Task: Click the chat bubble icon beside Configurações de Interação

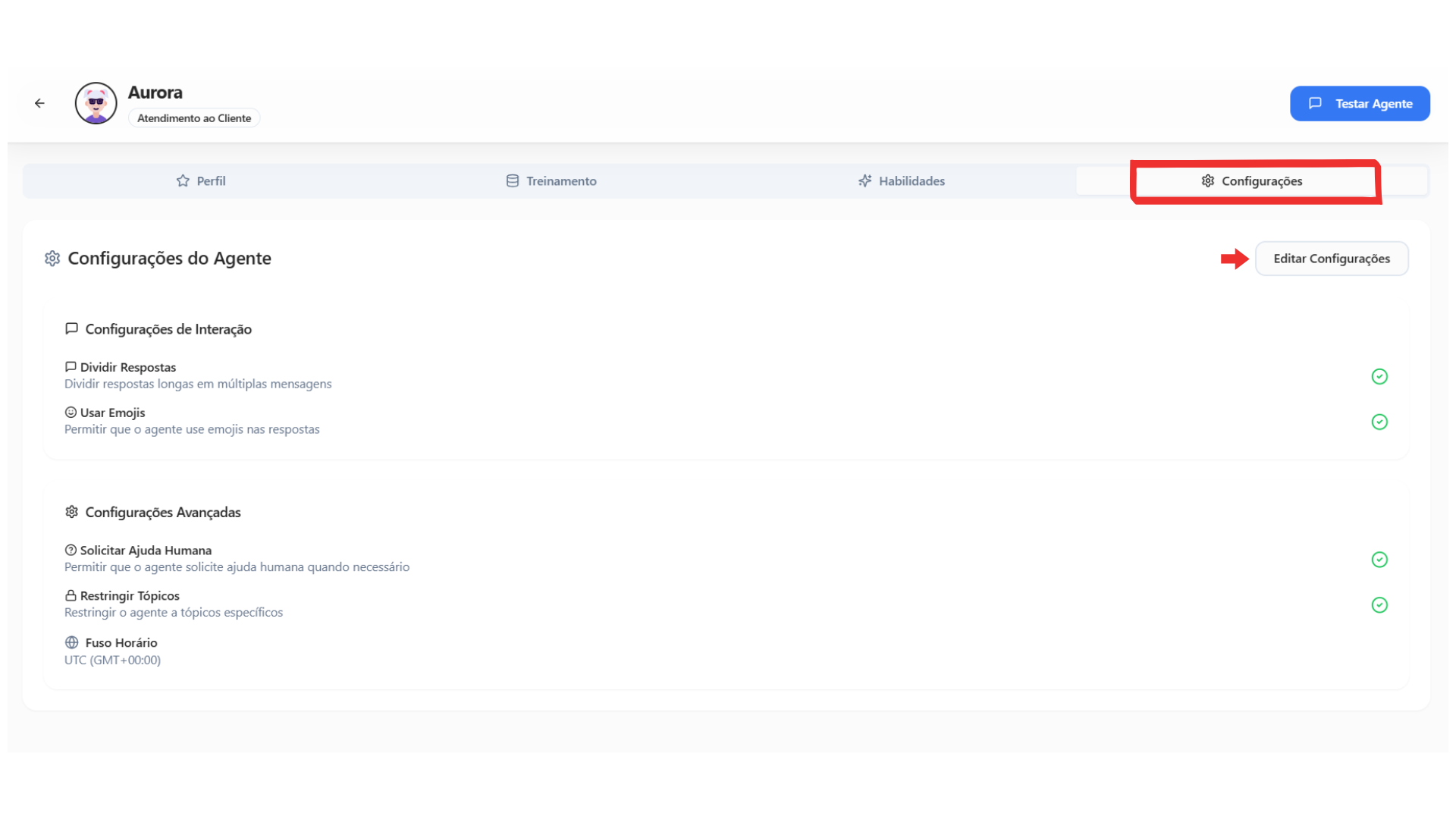Action: point(72,329)
